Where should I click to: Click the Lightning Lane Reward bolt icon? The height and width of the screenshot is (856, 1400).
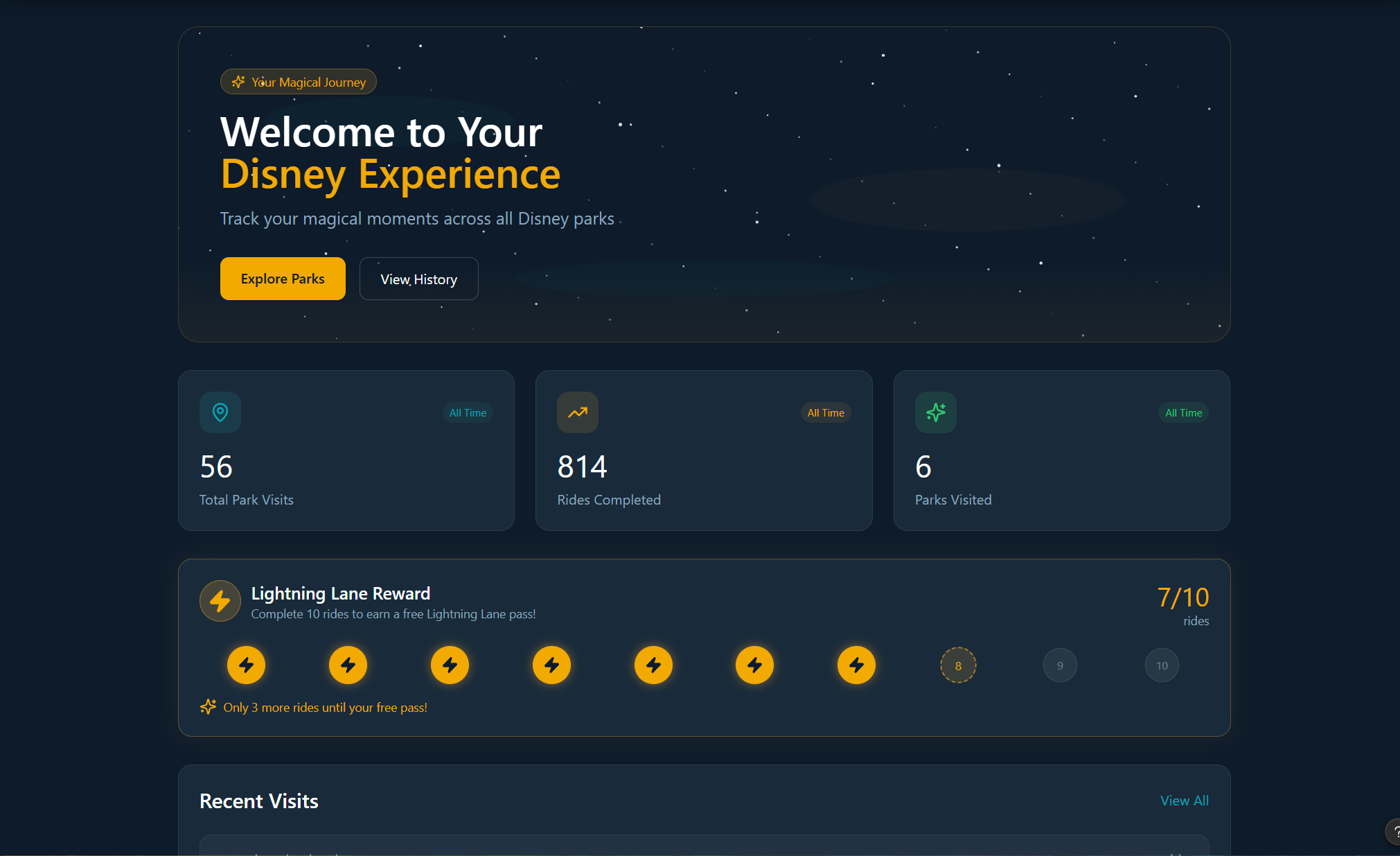pyautogui.click(x=220, y=600)
